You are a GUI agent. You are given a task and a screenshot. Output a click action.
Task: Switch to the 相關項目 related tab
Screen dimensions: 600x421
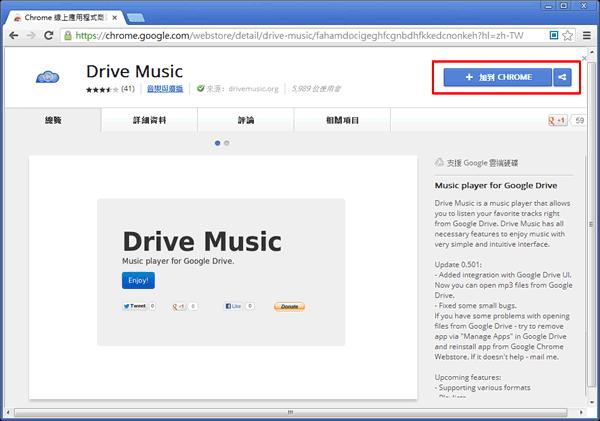(x=342, y=120)
